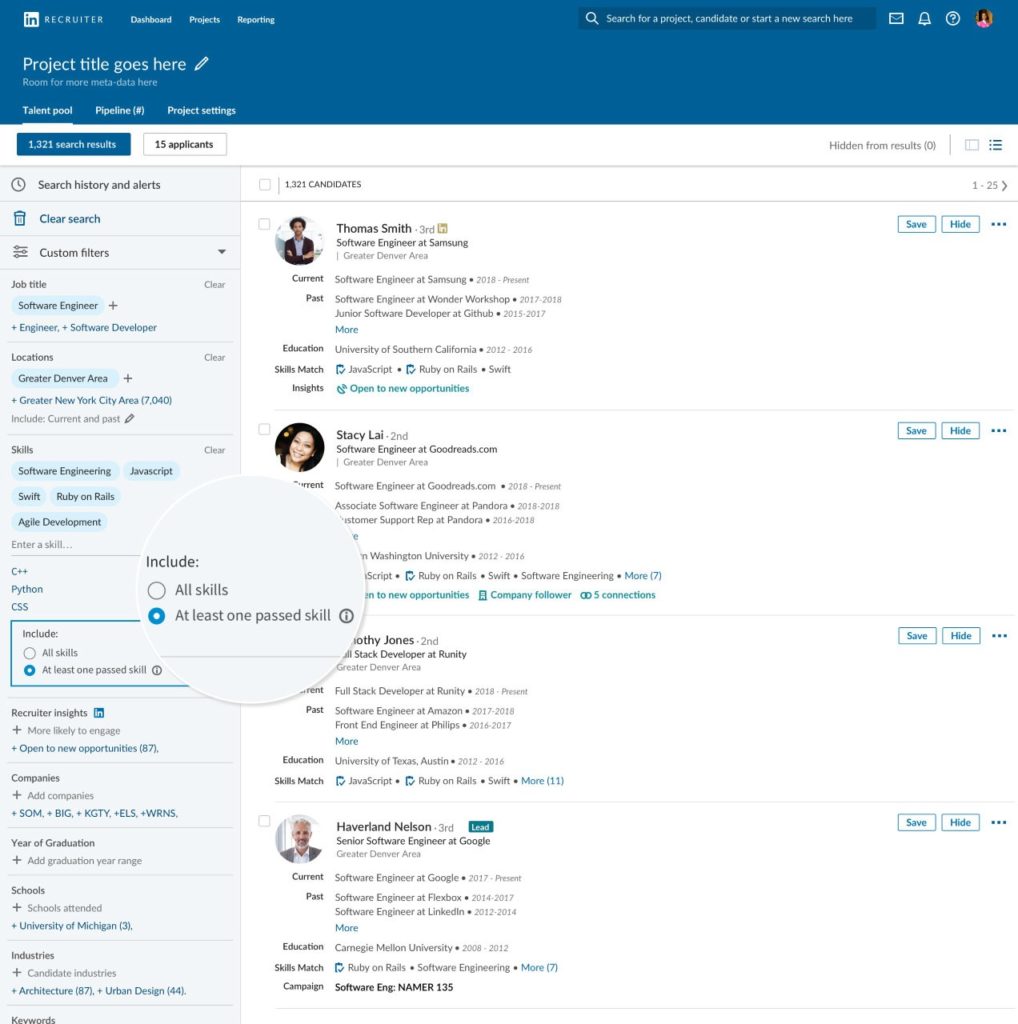View Hidden from results (0)
The height and width of the screenshot is (1024, 1018).
pyautogui.click(x=882, y=146)
